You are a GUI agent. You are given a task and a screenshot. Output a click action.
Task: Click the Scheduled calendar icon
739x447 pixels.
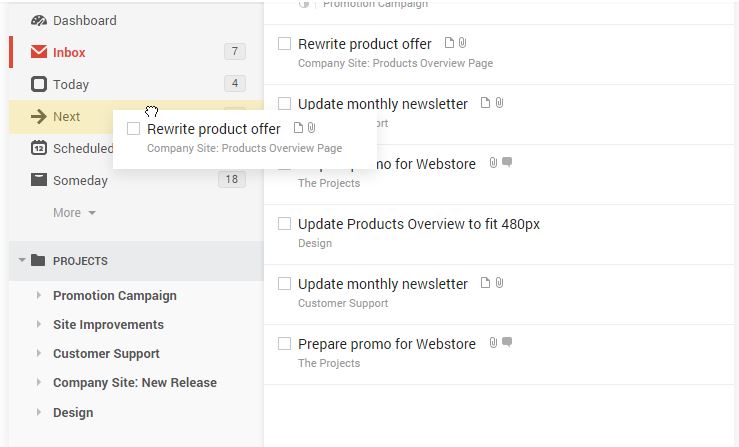click(x=39, y=148)
